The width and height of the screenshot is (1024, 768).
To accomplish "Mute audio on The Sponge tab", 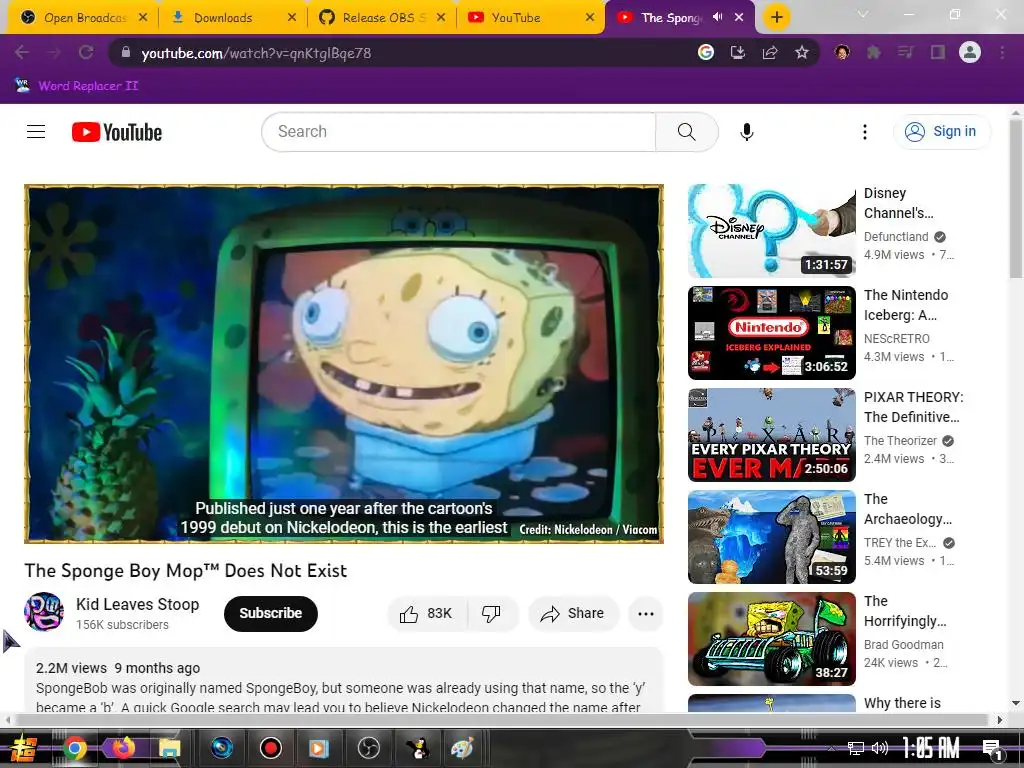I will coord(718,18).
